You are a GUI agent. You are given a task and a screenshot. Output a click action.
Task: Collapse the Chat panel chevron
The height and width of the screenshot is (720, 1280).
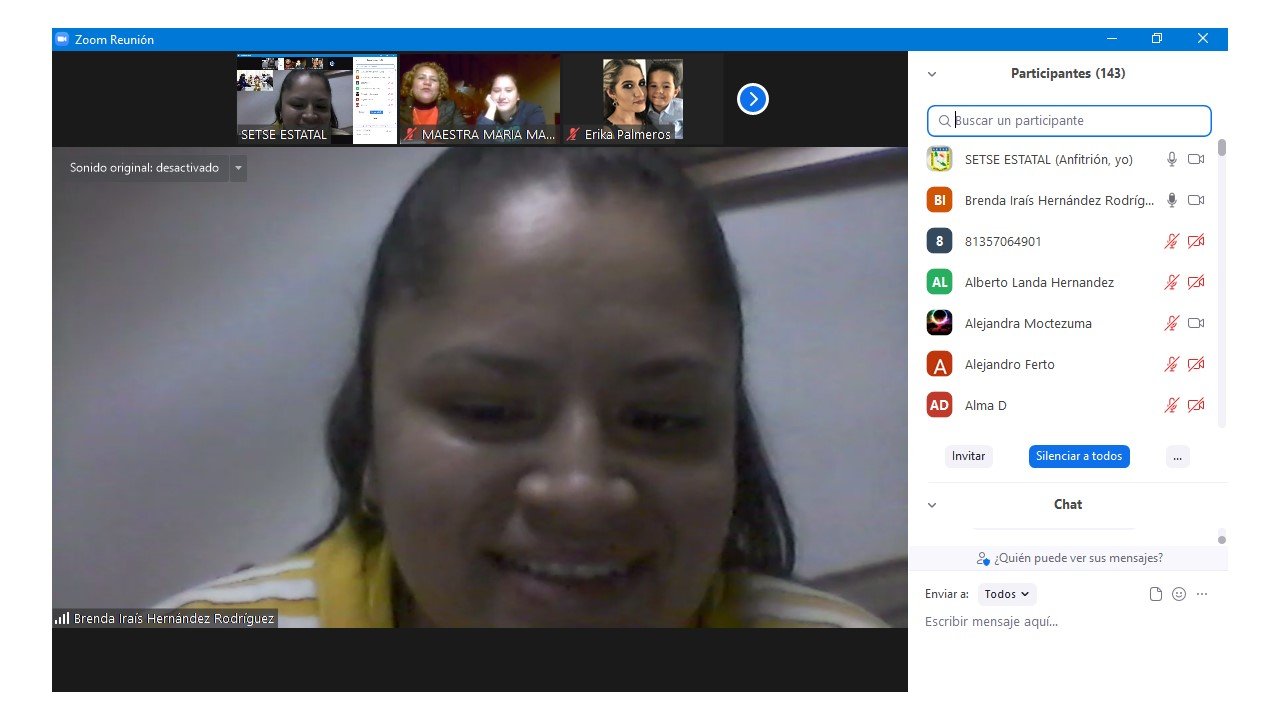tap(932, 505)
